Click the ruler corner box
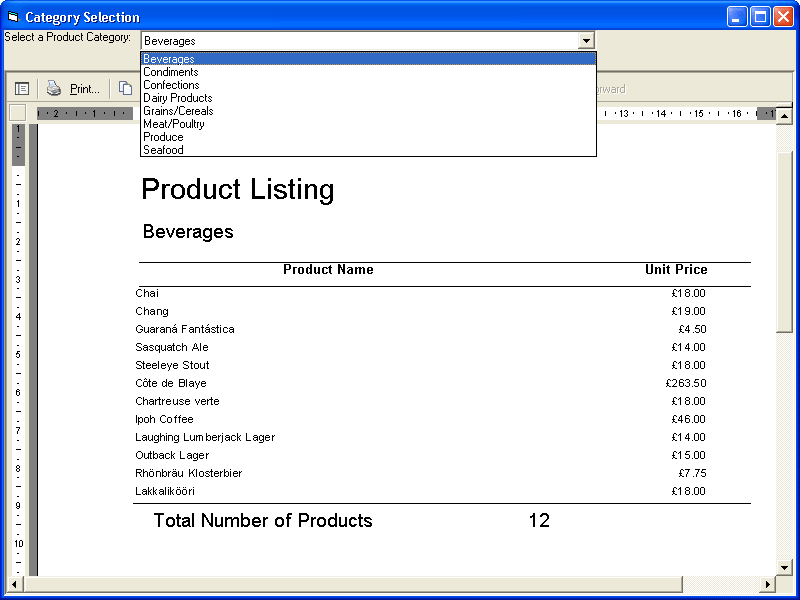This screenshot has height=600, width=800. click(18, 113)
